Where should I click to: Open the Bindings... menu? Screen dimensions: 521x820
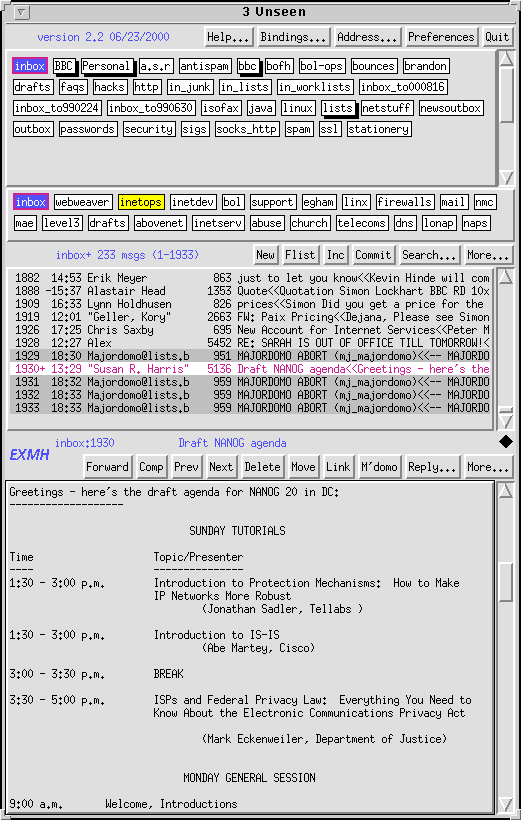294,37
